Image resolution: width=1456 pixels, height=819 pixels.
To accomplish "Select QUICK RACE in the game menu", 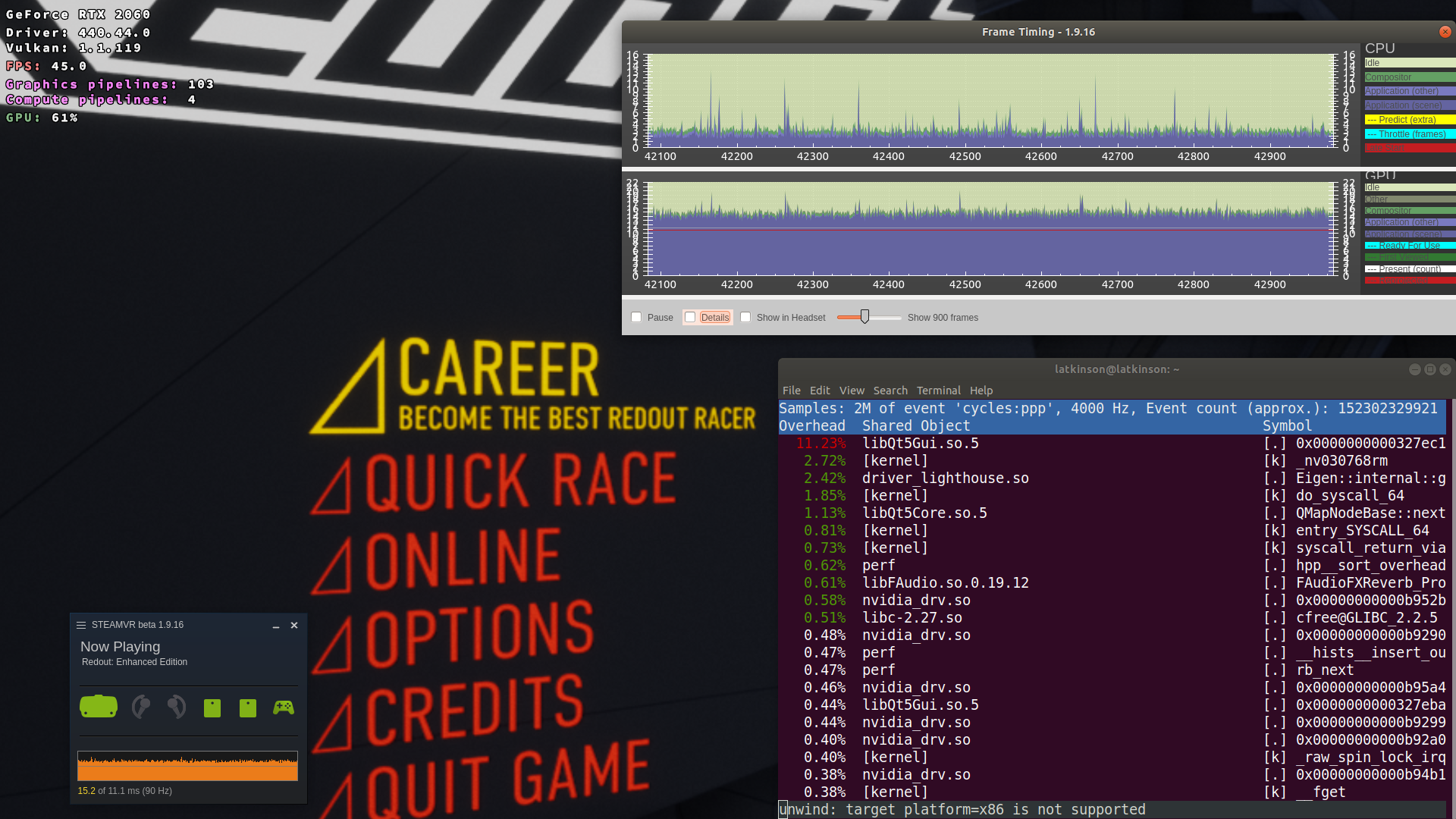I will pos(494,483).
